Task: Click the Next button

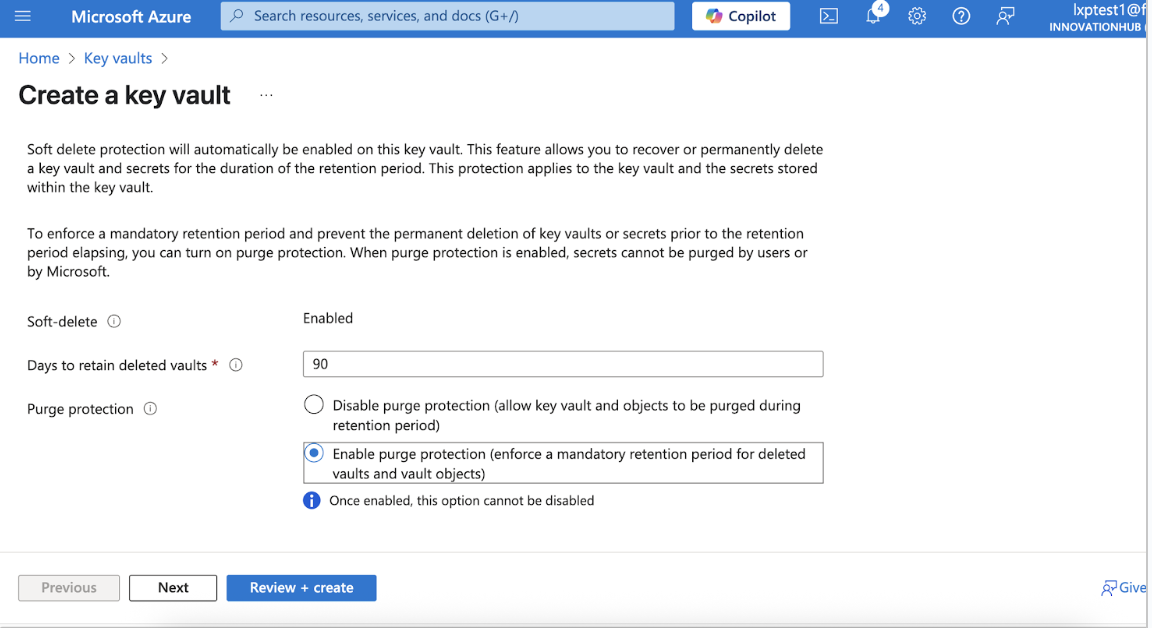Action: click(173, 588)
